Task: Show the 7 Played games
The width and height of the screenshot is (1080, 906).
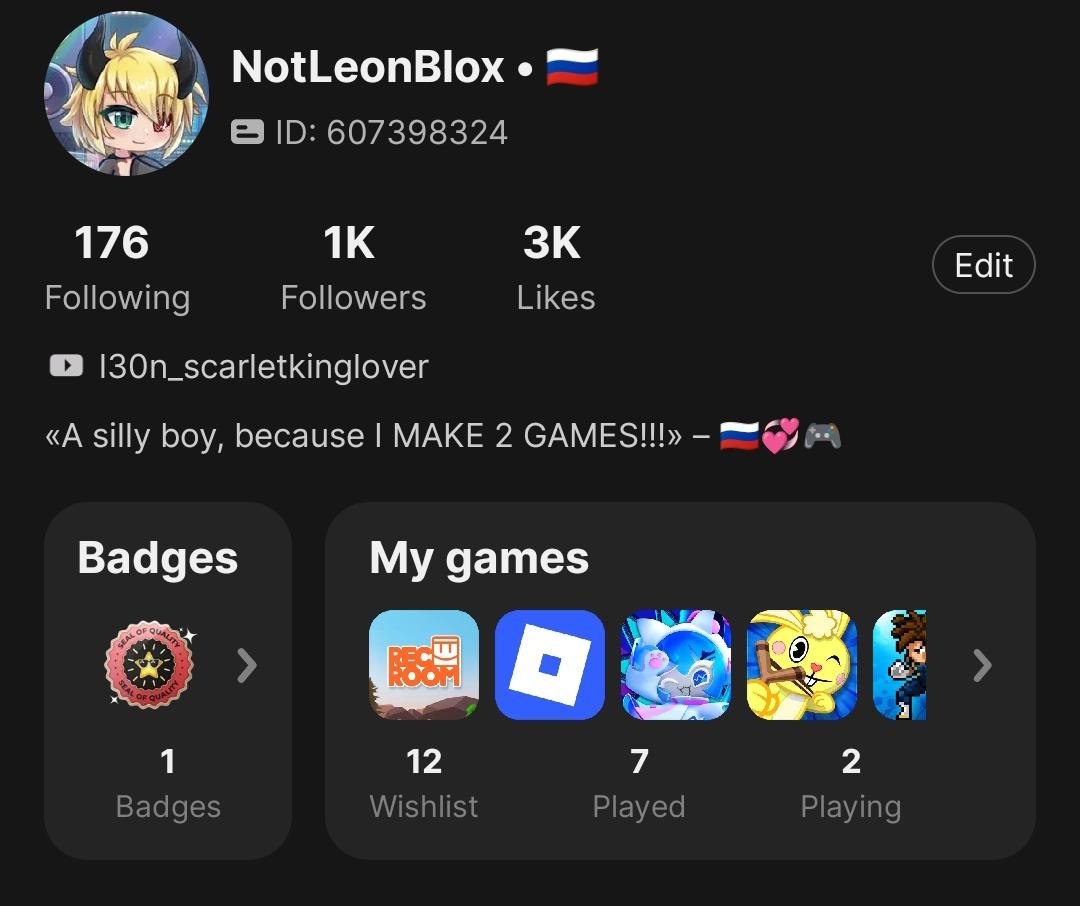Action: click(639, 782)
